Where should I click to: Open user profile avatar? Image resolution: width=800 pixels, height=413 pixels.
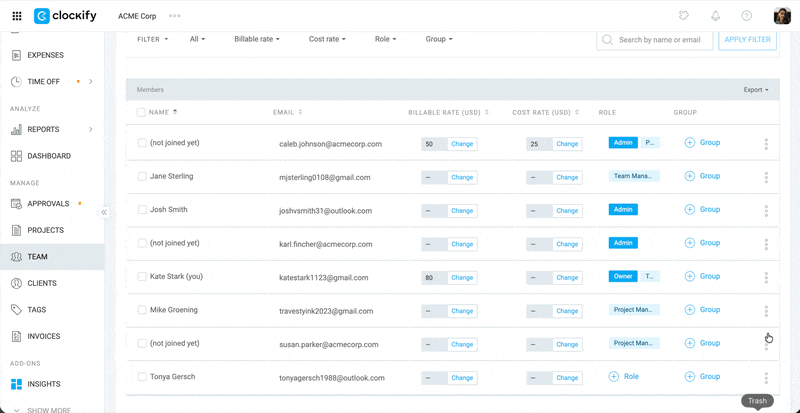click(782, 16)
